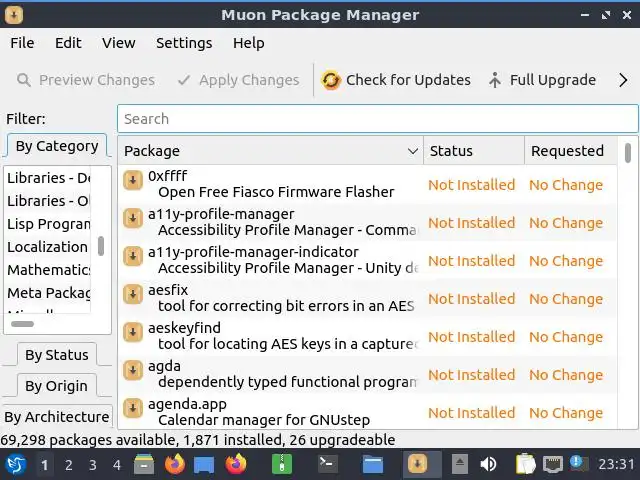Expand the By Architecture filter section

click(x=56, y=417)
